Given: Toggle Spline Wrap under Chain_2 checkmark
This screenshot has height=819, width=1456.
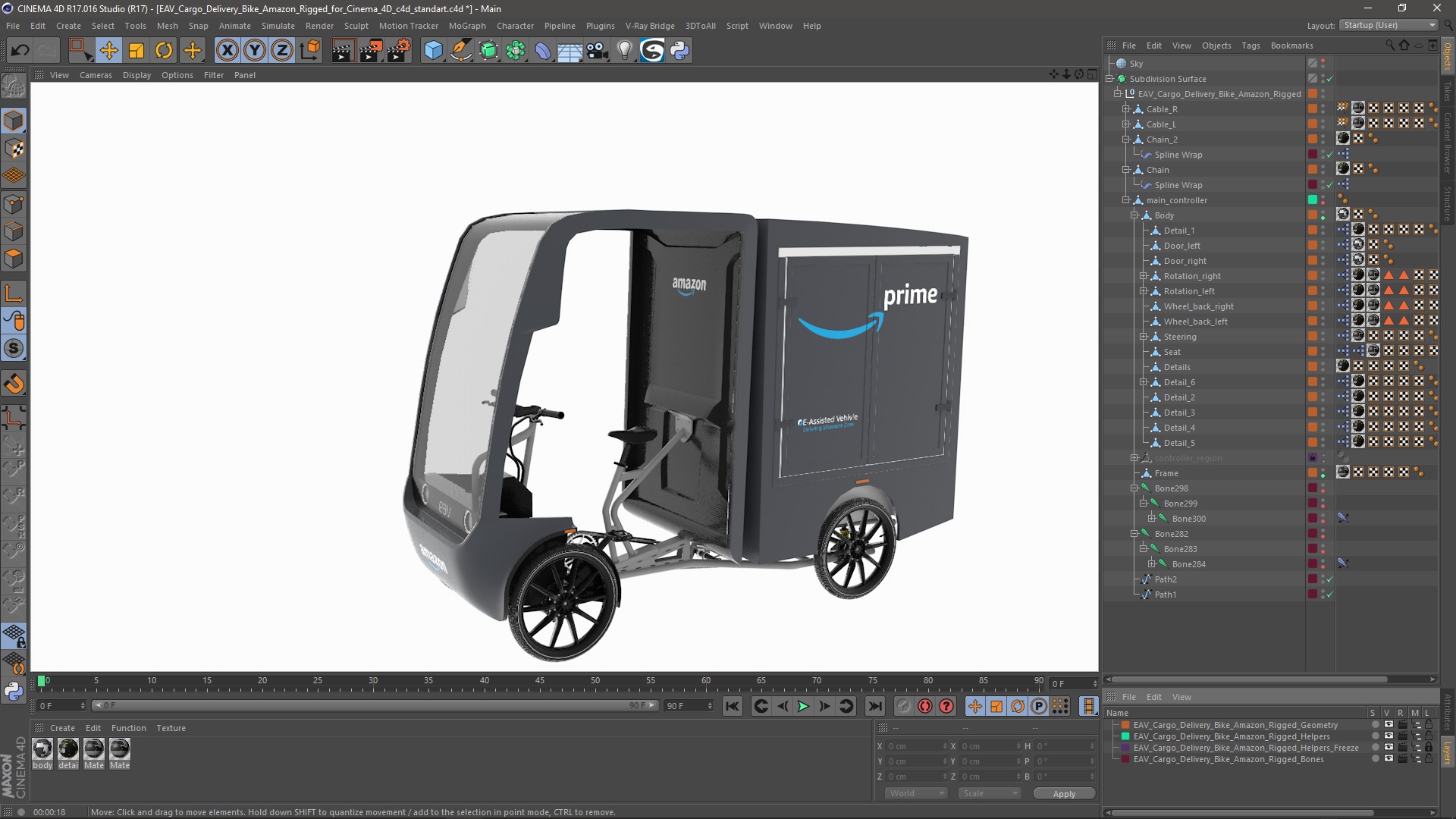Looking at the screenshot, I should (1329, 155).
